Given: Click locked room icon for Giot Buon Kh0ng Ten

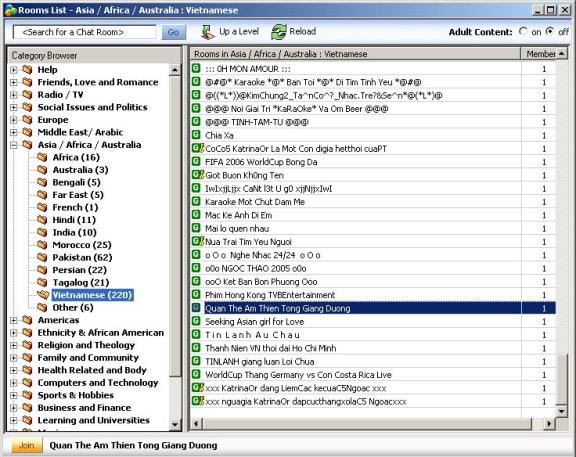Looking at the screenshot, I should click(x=198, y=174).
